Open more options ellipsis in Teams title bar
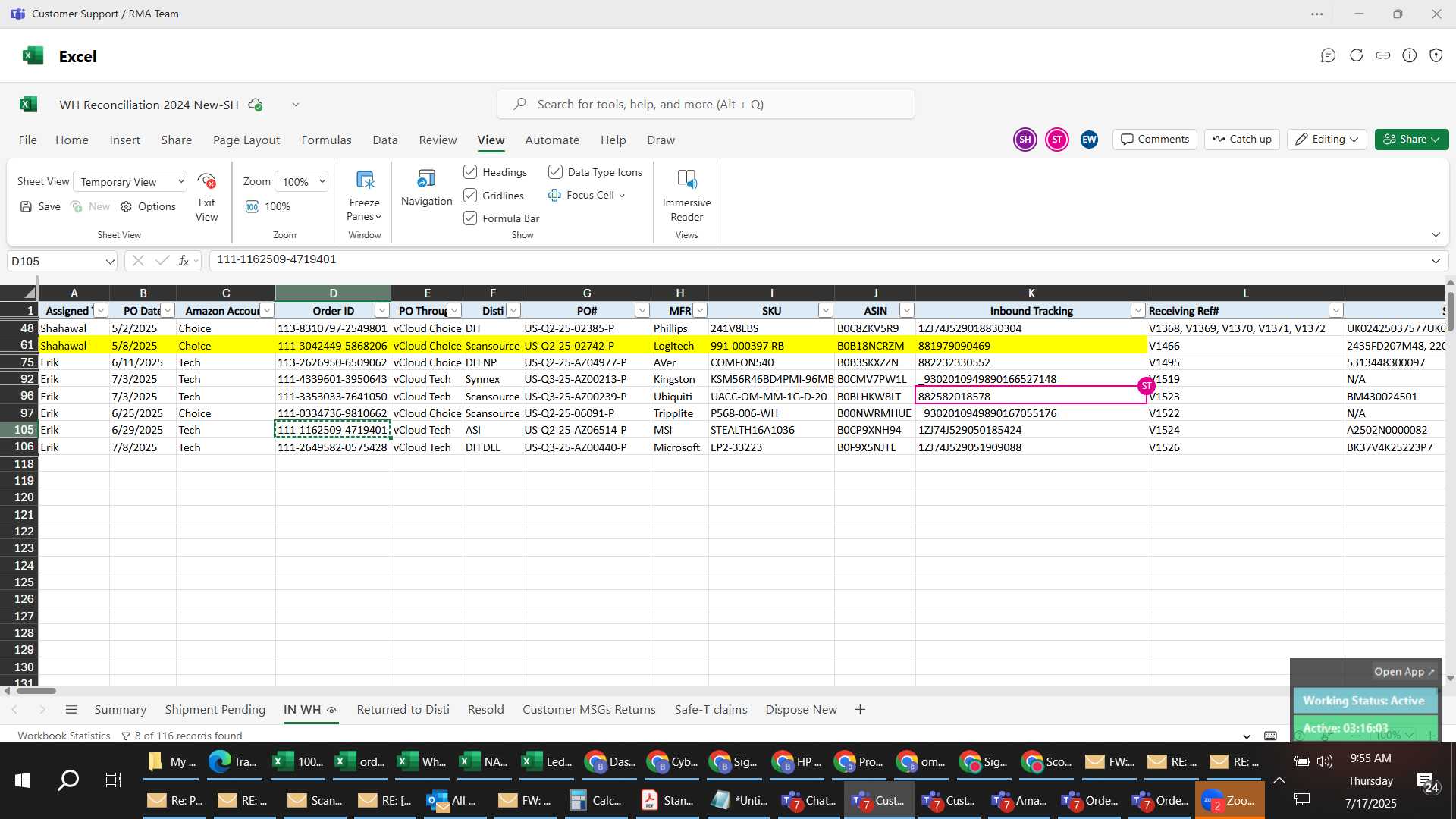This screenshot has width=1456, height=819. (x=1317, y=14)
